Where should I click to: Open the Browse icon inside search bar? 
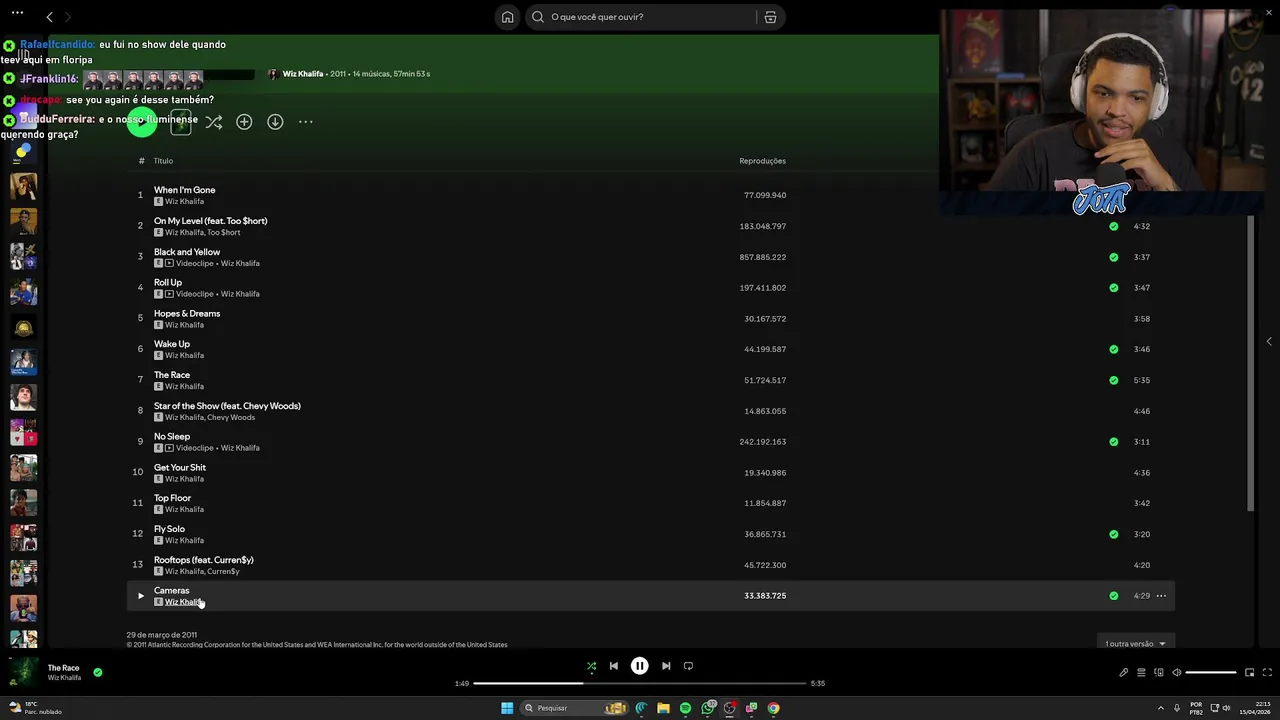tap(770, 17)
